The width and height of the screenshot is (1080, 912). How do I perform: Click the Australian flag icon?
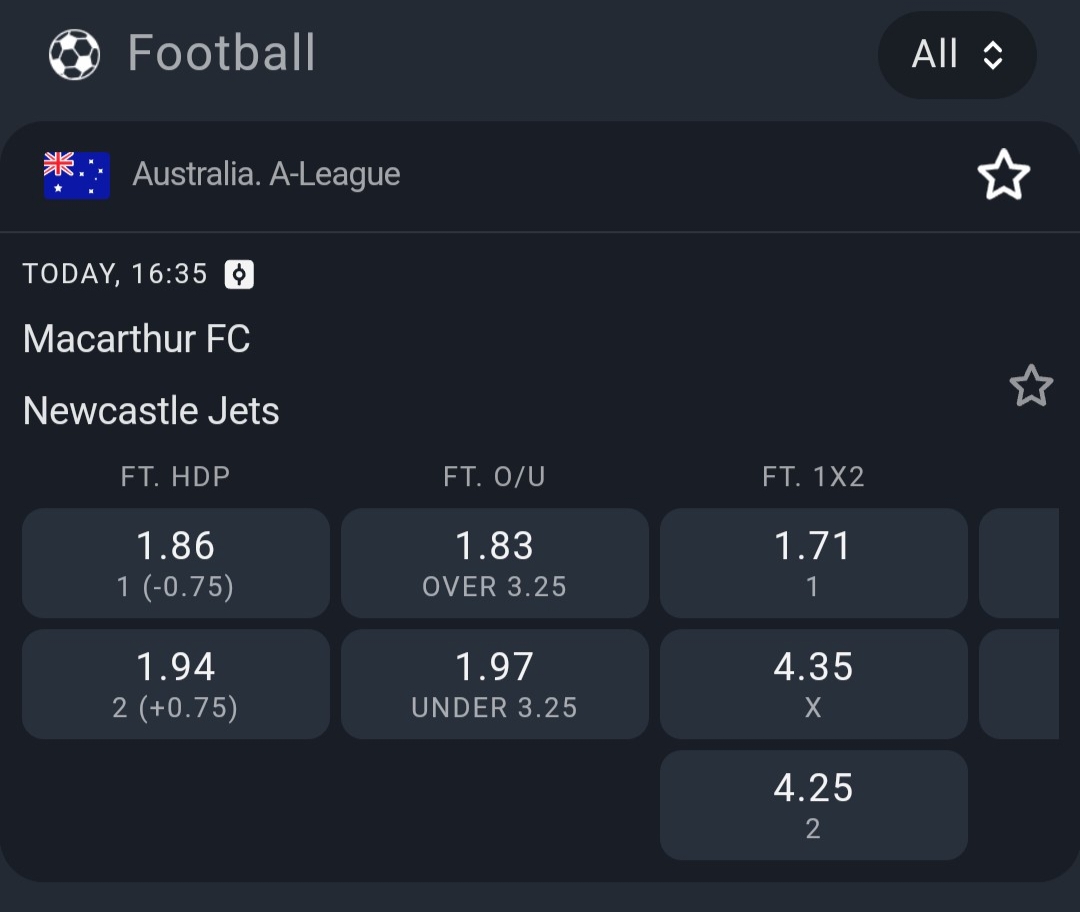pos(77,175)
